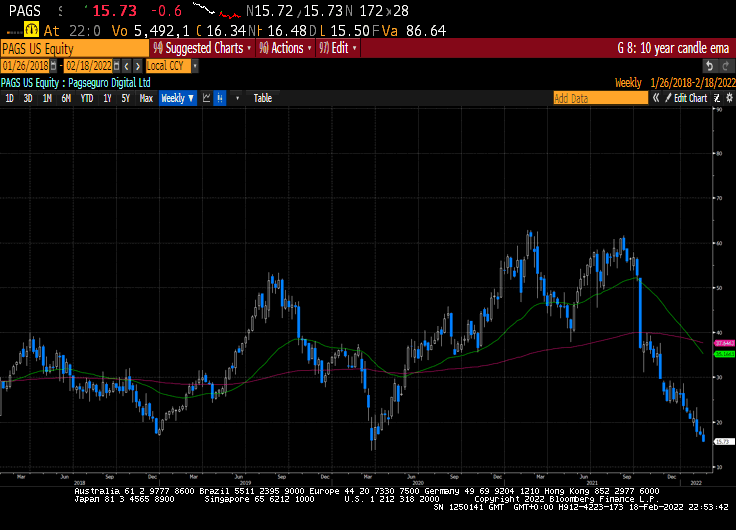Select the 3D range
The image size is (736, 530).
coord(28,98)
